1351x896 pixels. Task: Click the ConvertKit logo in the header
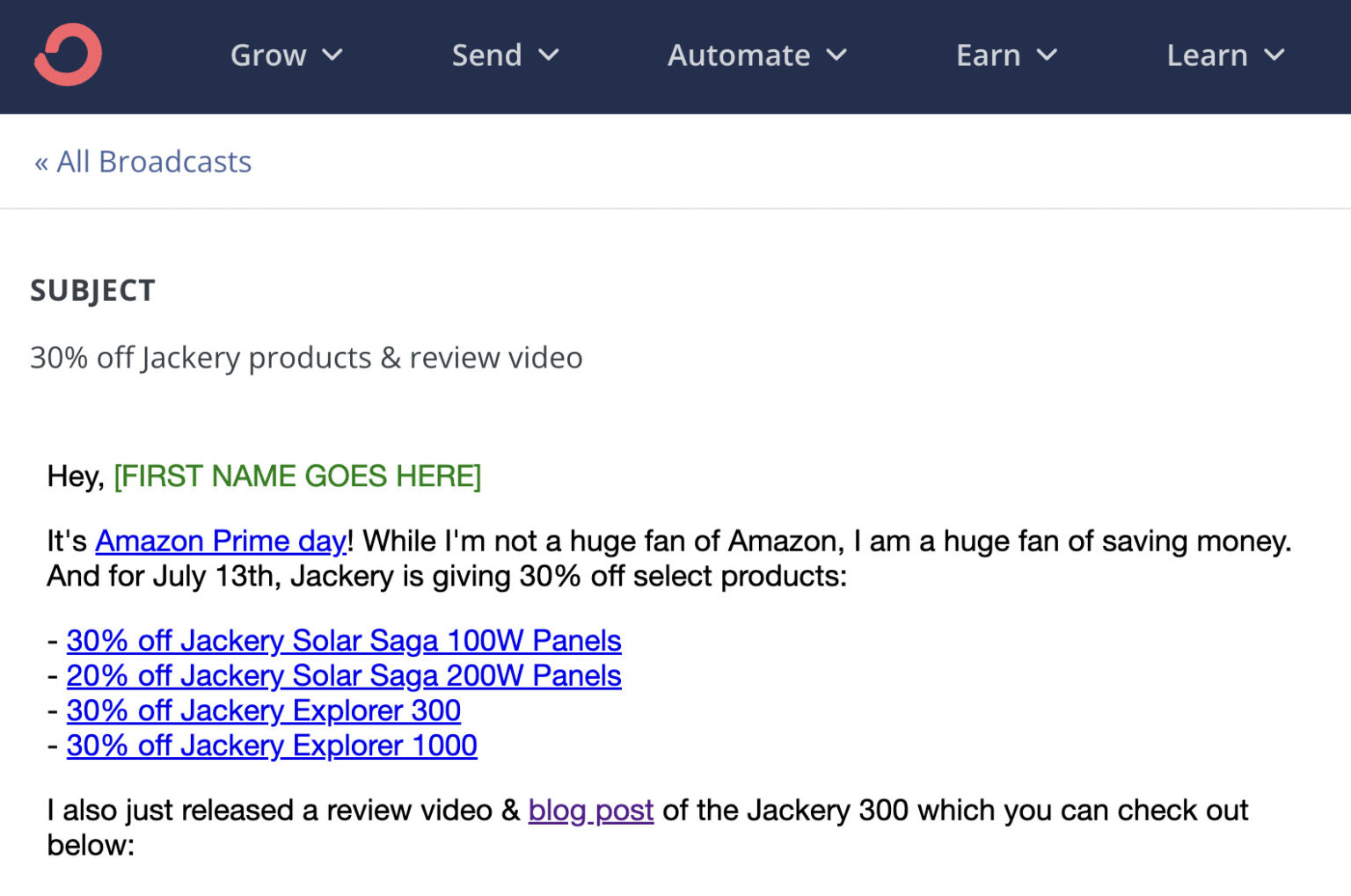(x=68, y=55)
